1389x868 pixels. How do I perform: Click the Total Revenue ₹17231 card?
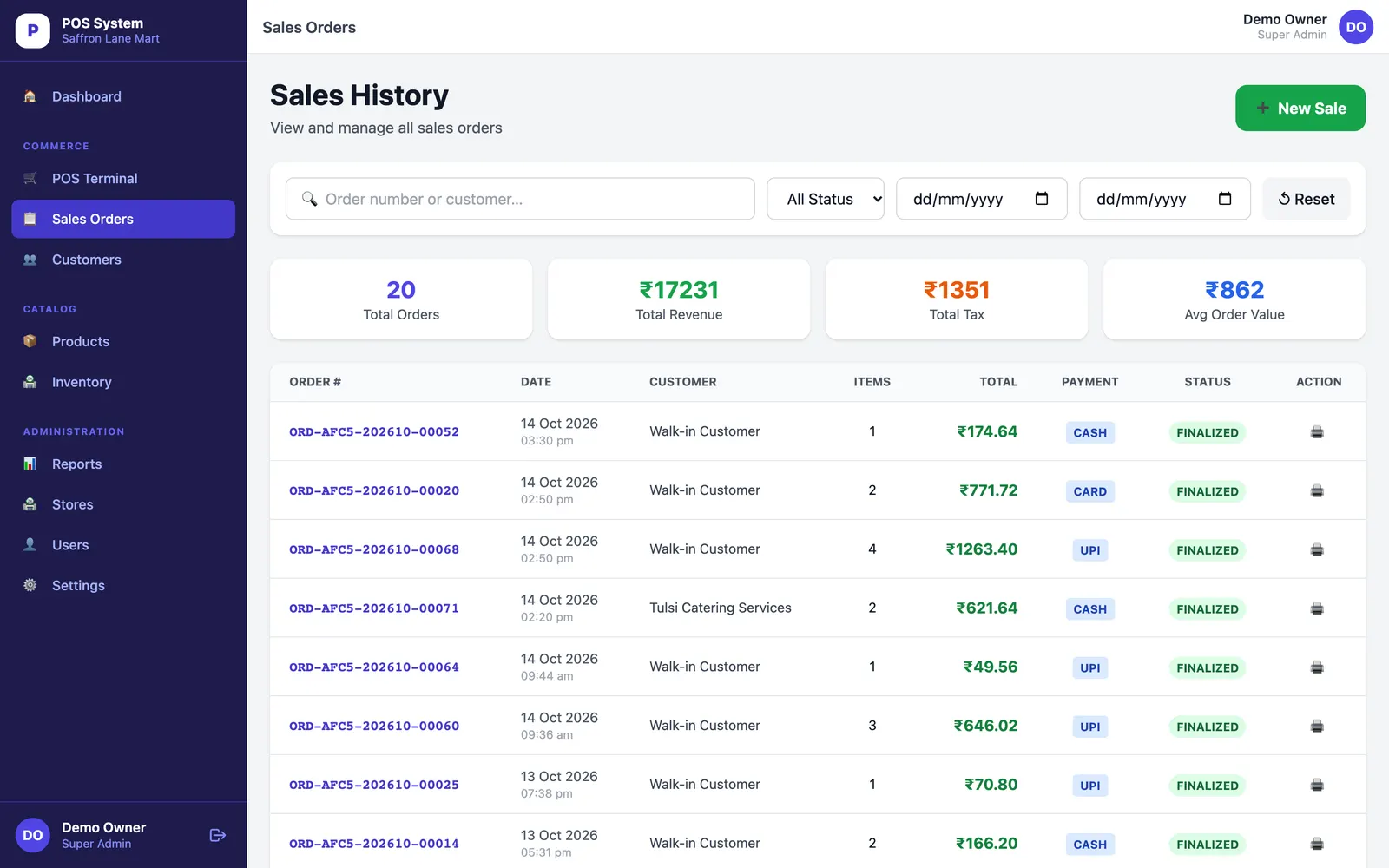[x=679, y=299]
